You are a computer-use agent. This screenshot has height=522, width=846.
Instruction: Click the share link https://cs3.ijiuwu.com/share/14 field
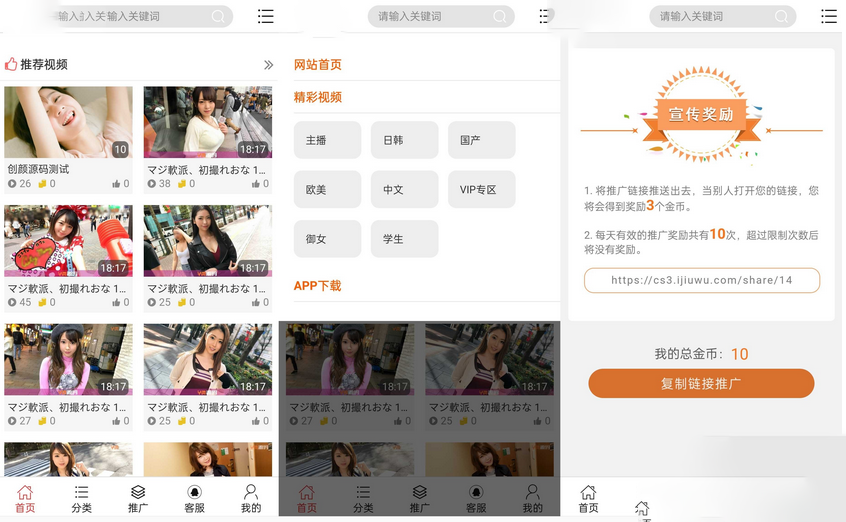tap(702, 280)
